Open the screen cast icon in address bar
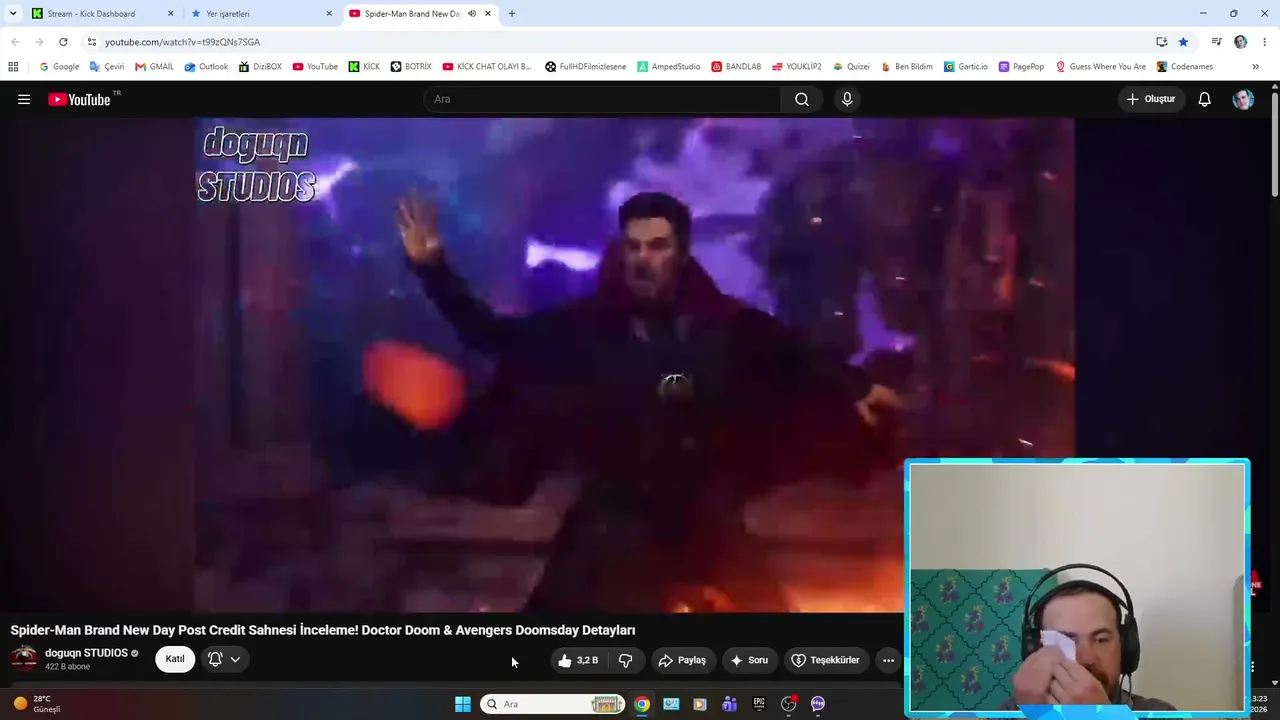The height and width of the screenshot is (720, 1280). (x=1162, y=42)
